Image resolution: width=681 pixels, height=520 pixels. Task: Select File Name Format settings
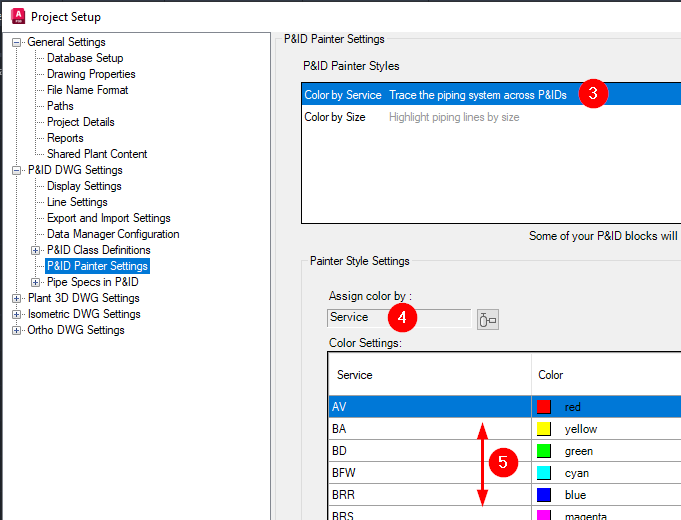[x=87, y=90]
